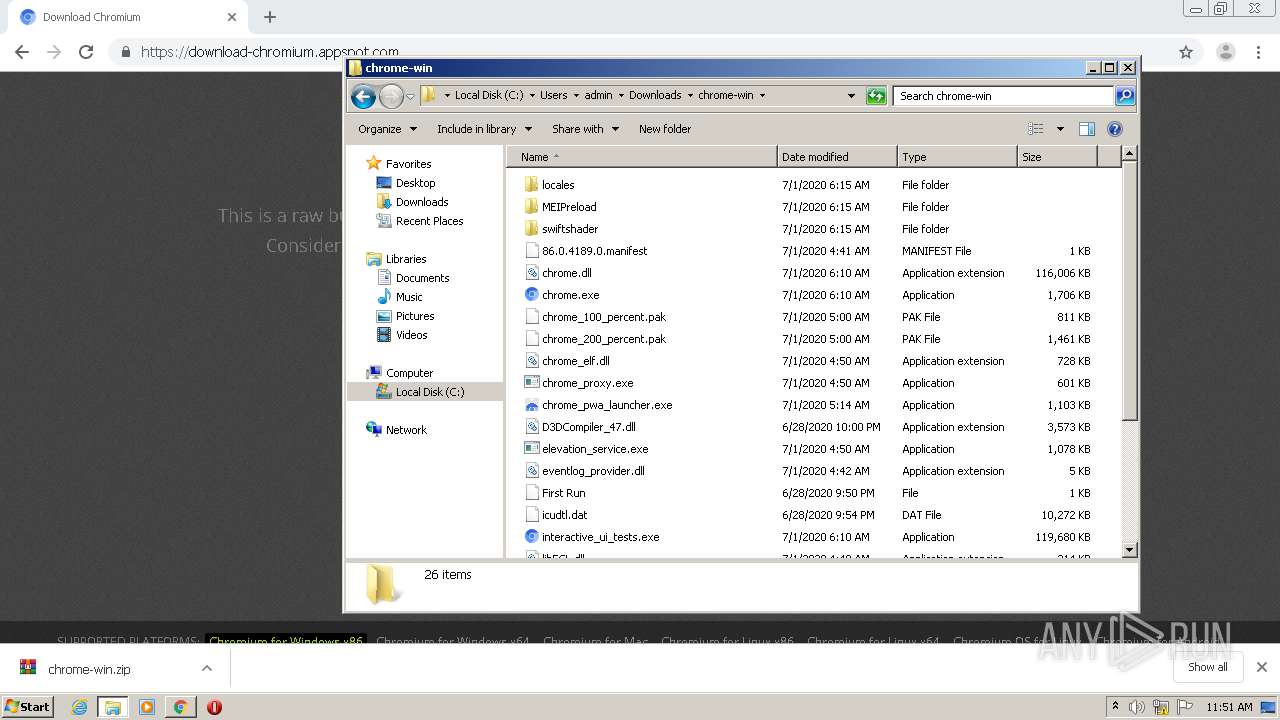Select the D3DCompiler_47.dll file name

tap(588, 427)
